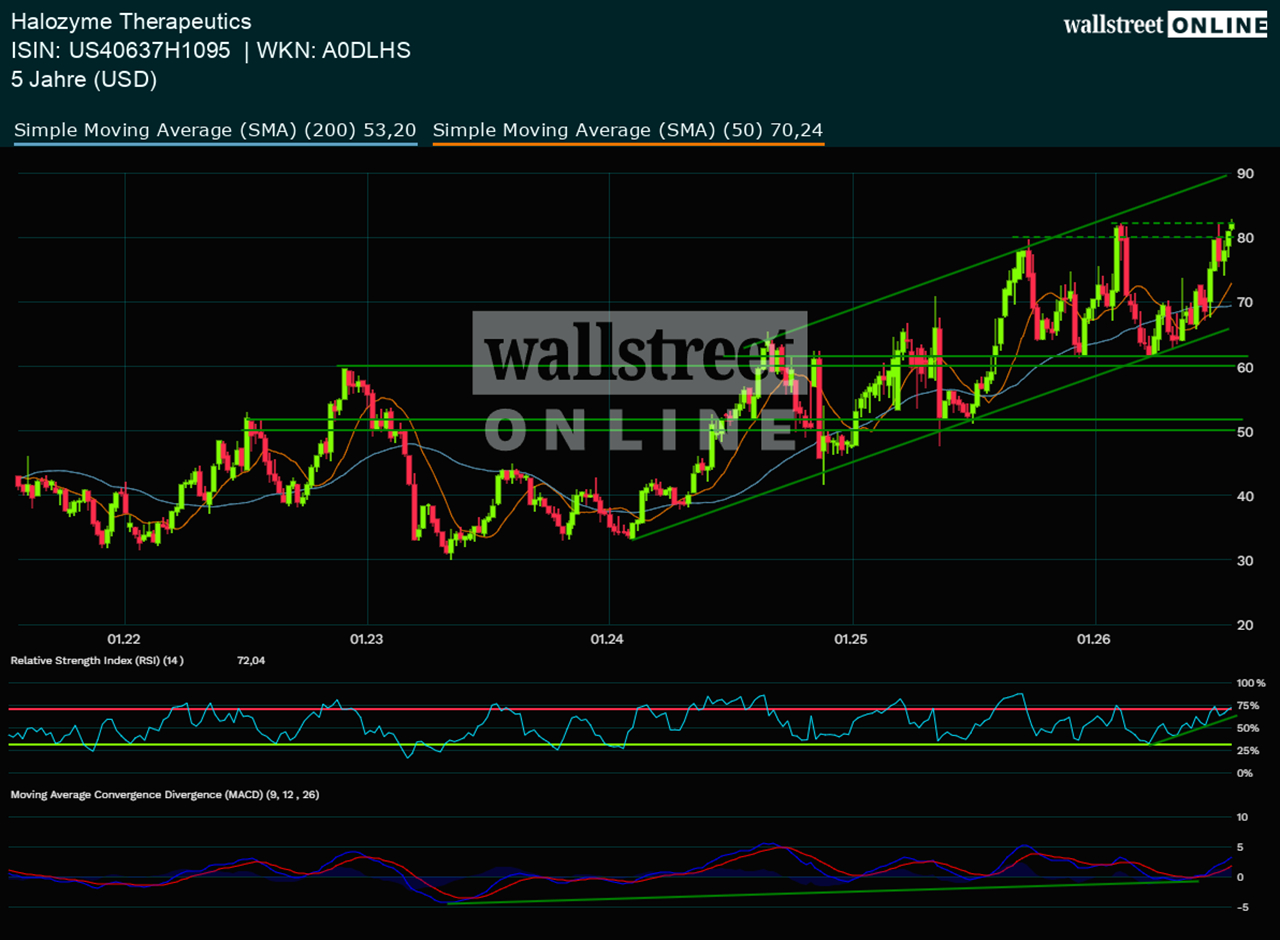Click the 5 label on the MACD axis

[1240, 848]
